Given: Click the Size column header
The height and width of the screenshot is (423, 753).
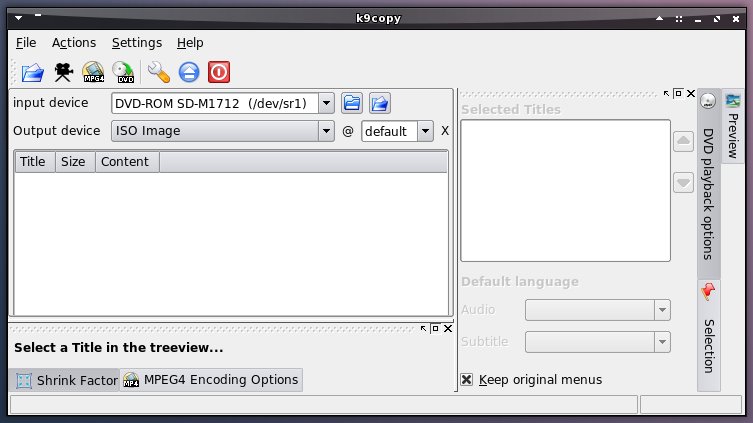Looking at the screenshot, I should pos(75,162).
